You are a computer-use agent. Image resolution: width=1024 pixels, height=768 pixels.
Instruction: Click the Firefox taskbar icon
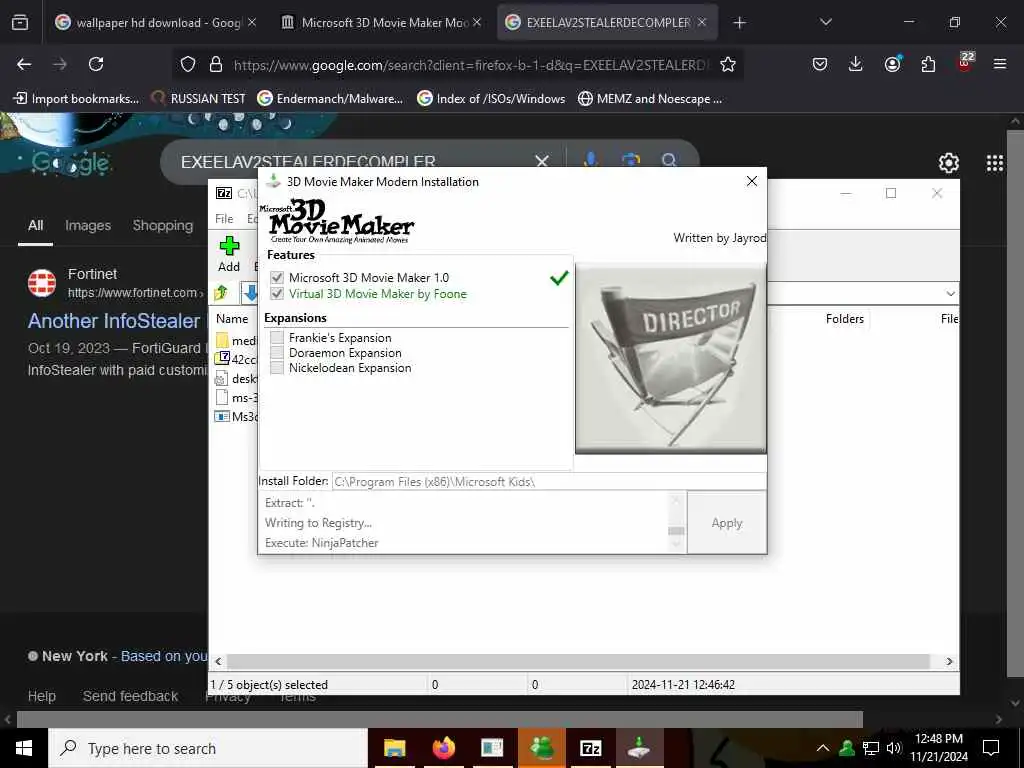[x=443, y=748]
